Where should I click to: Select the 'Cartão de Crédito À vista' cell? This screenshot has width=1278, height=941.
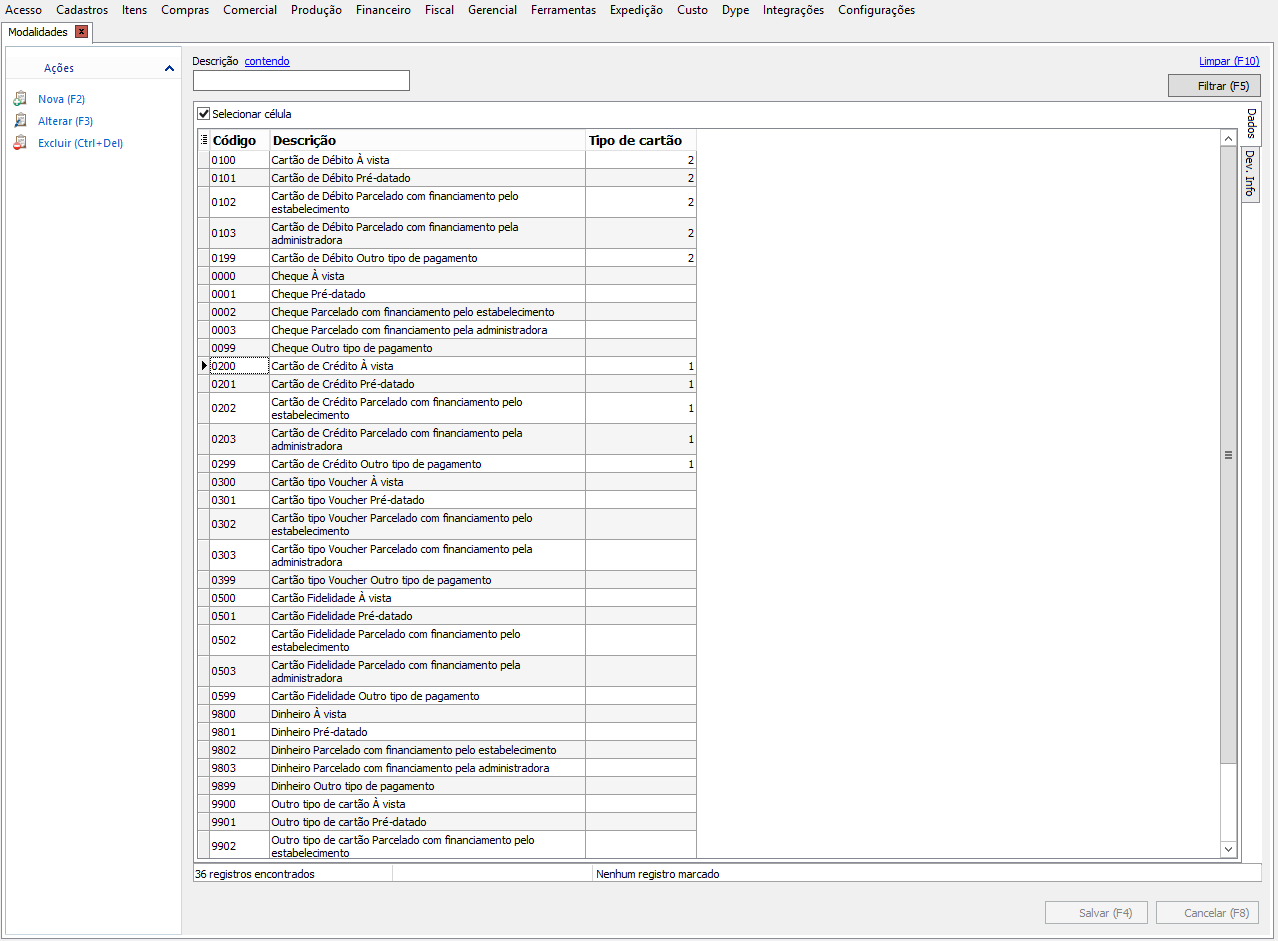tap(427, 366)
